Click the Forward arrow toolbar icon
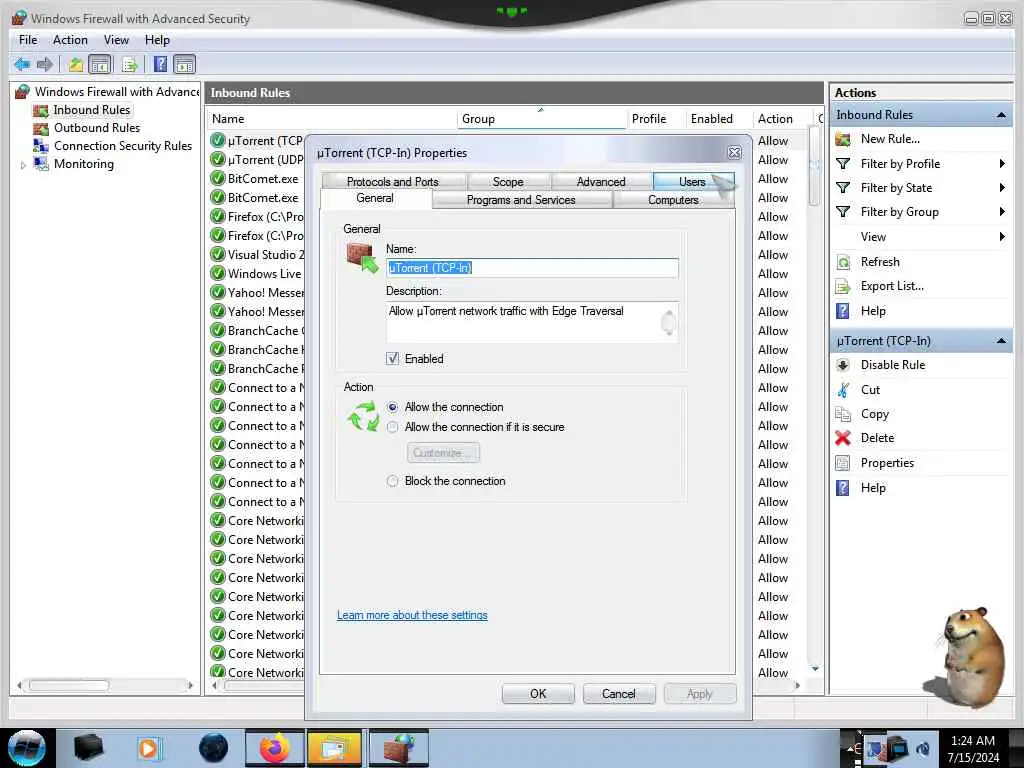Viewport: 1024px width, 768px height. 44,64
